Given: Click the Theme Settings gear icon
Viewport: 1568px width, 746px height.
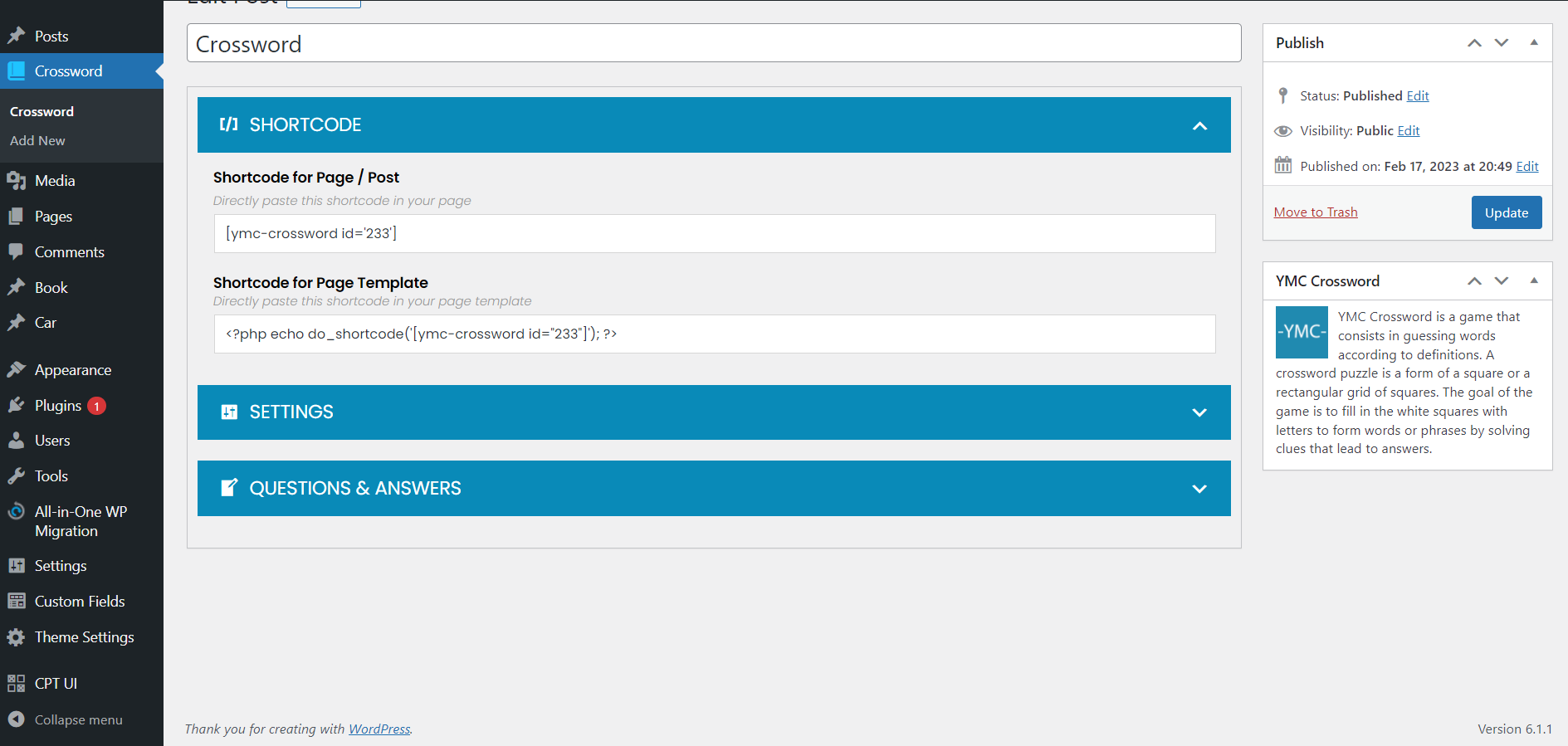Looking at the screenshot, I should [17, 637].
